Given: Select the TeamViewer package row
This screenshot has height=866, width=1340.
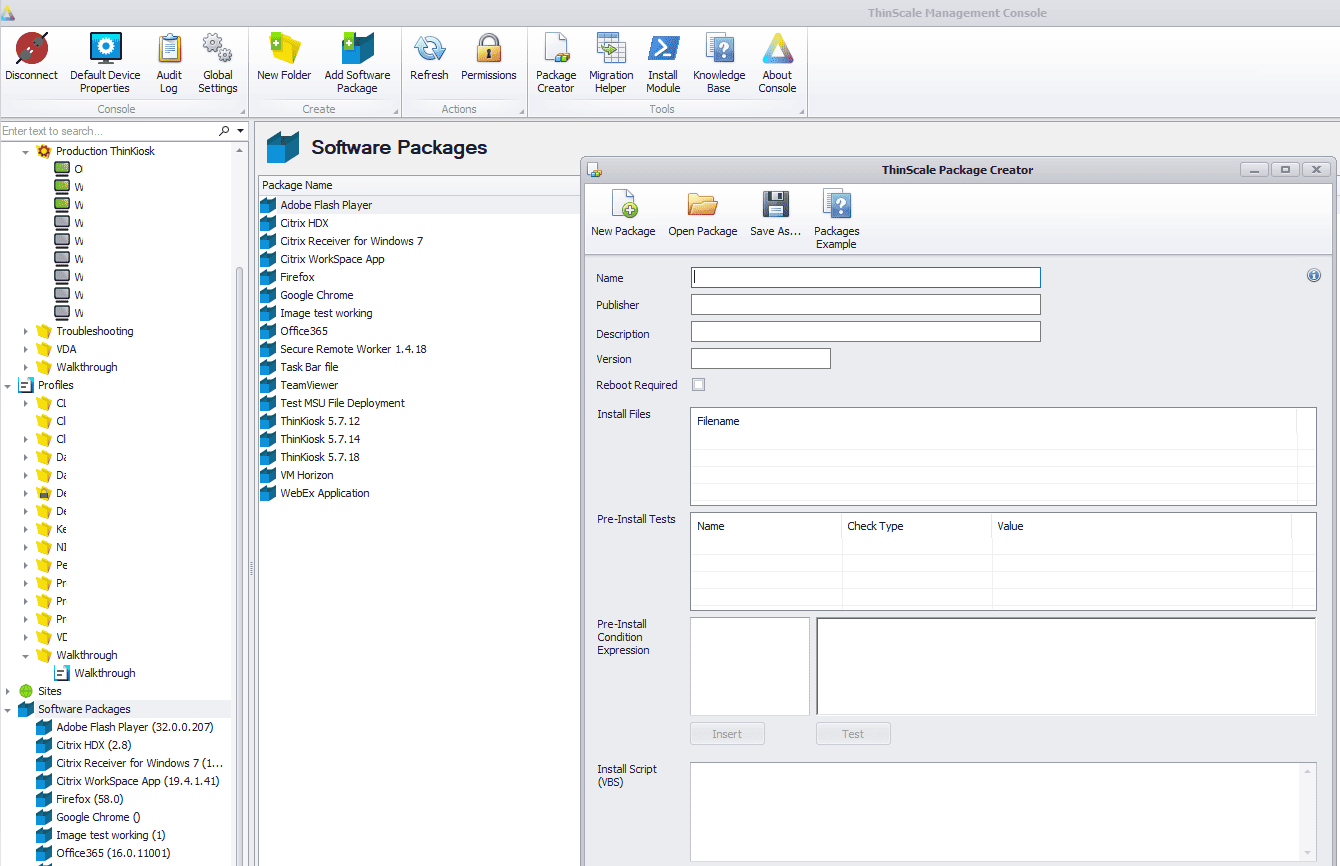Looking at the screenshot, I should [x=419, y=385].
